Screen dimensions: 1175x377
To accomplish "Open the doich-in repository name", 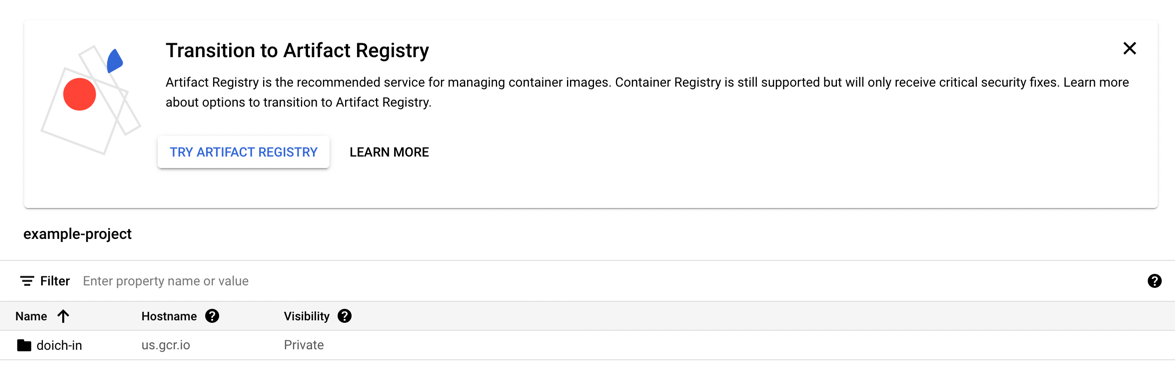I will (59, 346).
